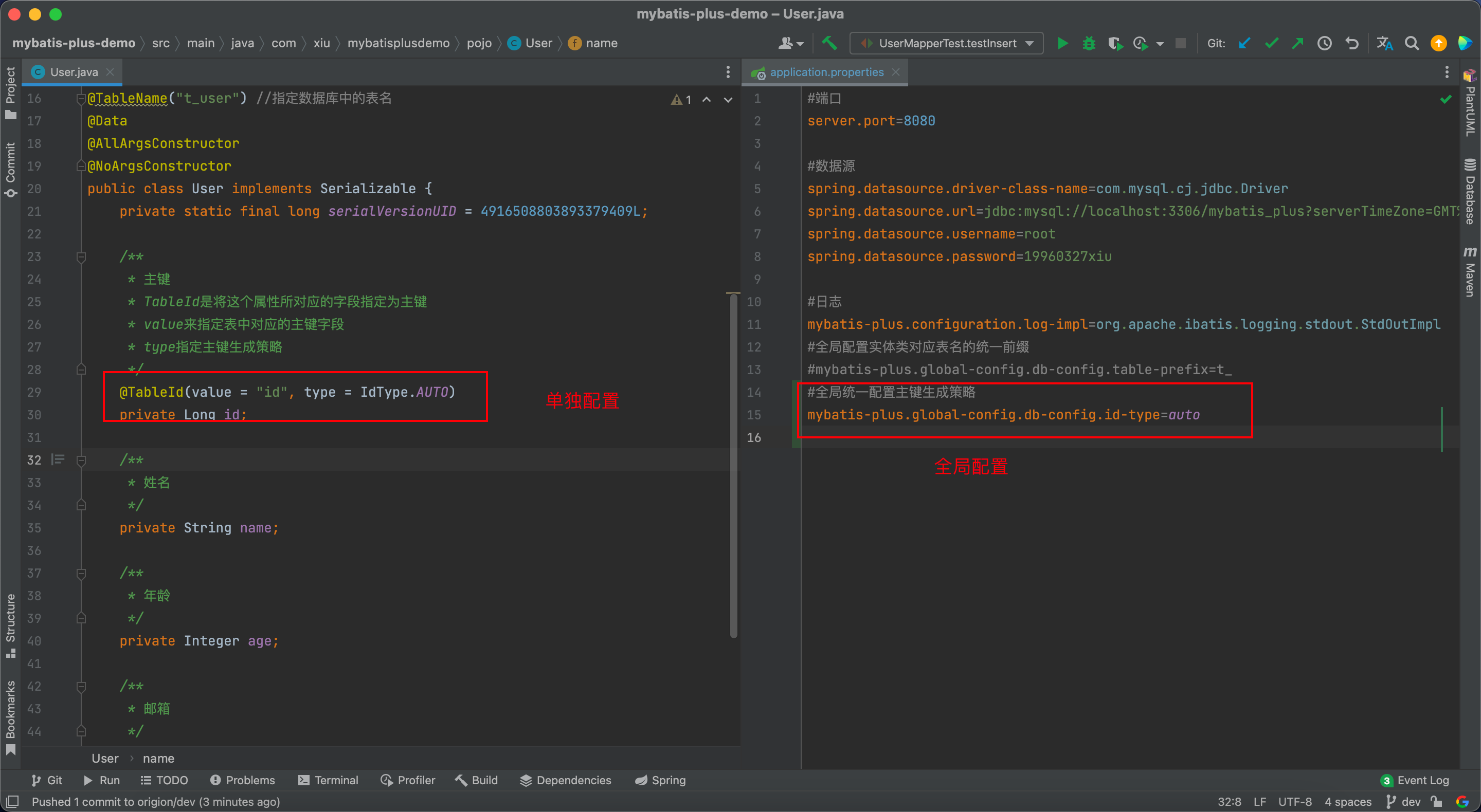The height and width of the screenshot is (812, 1481).
Task: Click the stop process square icon
Action: [1180, 43]
